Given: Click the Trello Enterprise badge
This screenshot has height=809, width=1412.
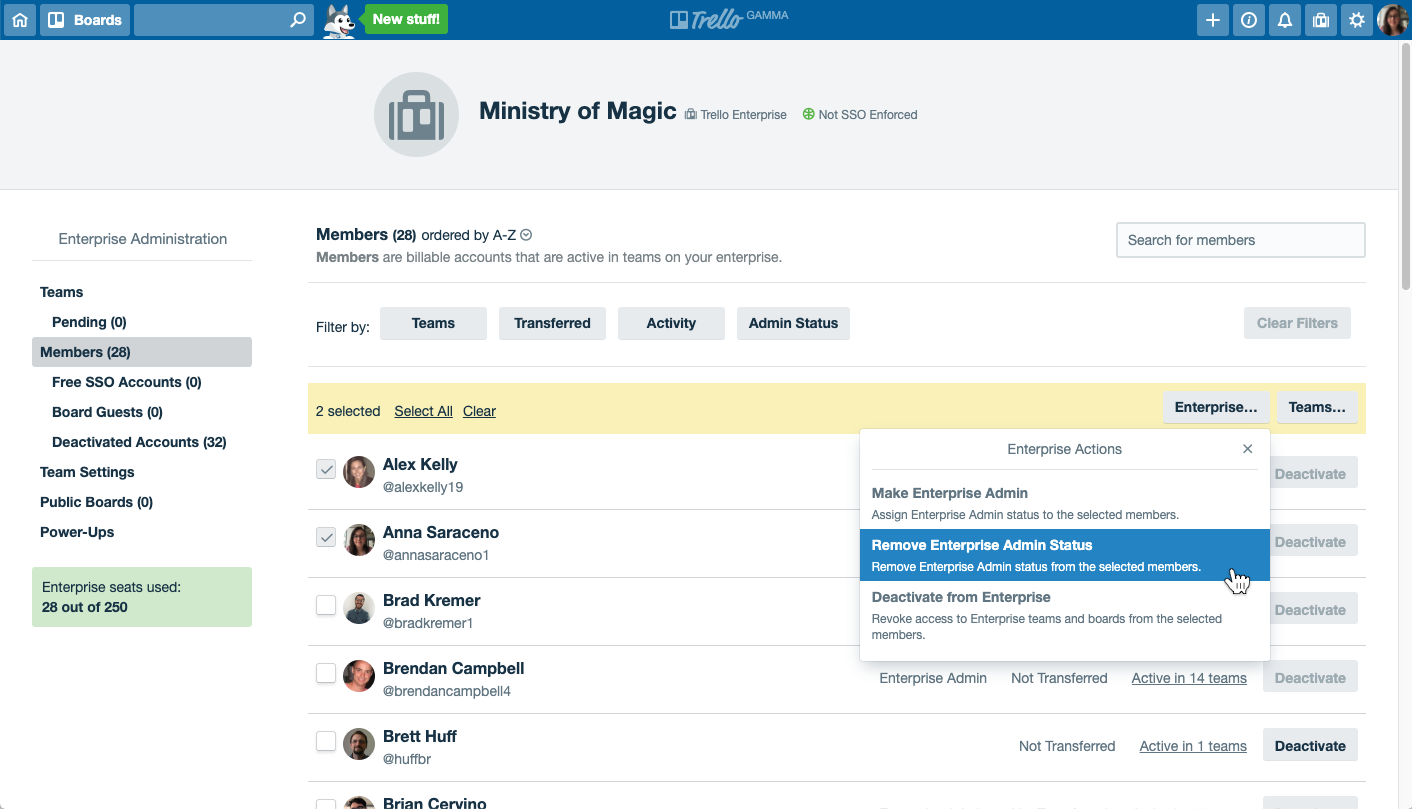Looking at the screenshot, I should pos(736,115).
